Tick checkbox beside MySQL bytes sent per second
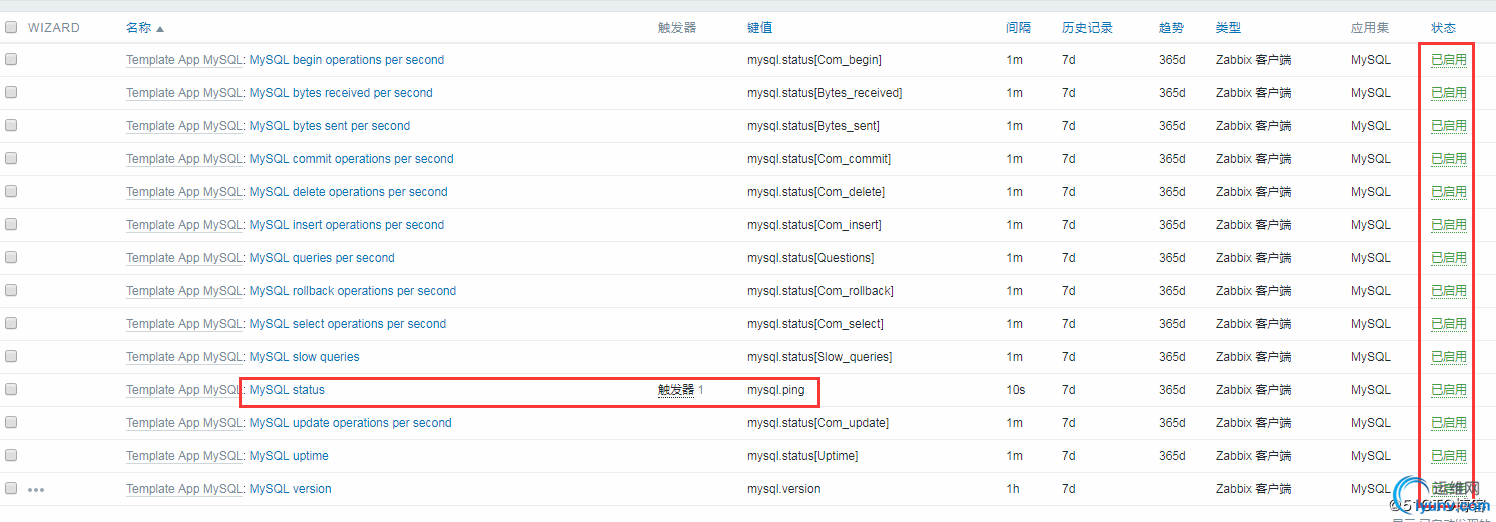 click(x=11, y=125)
